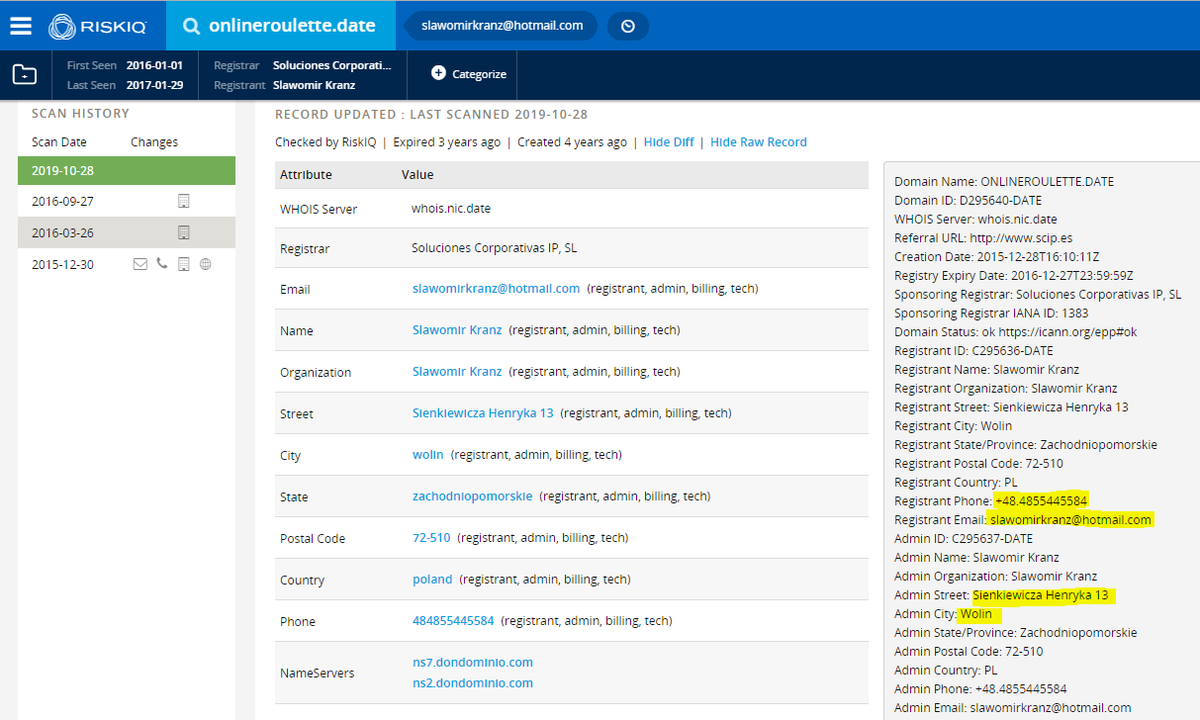Screen dimensions: 1200x720
Task: Click the highlighted Registrant Email in raw record
Action: click(1070, 519)
